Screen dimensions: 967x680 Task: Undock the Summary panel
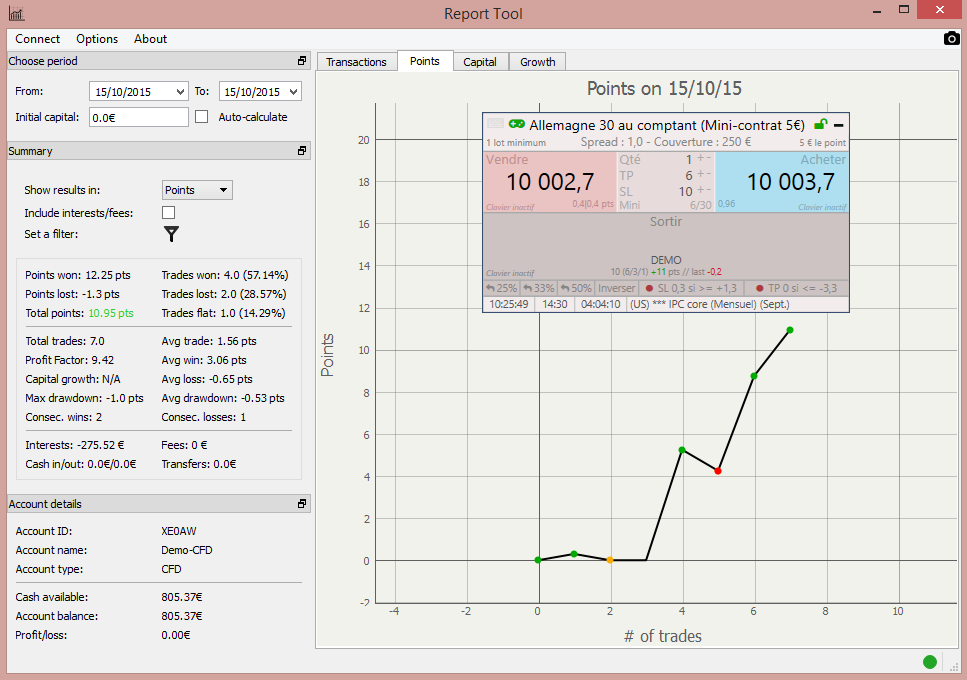[302, 150]
